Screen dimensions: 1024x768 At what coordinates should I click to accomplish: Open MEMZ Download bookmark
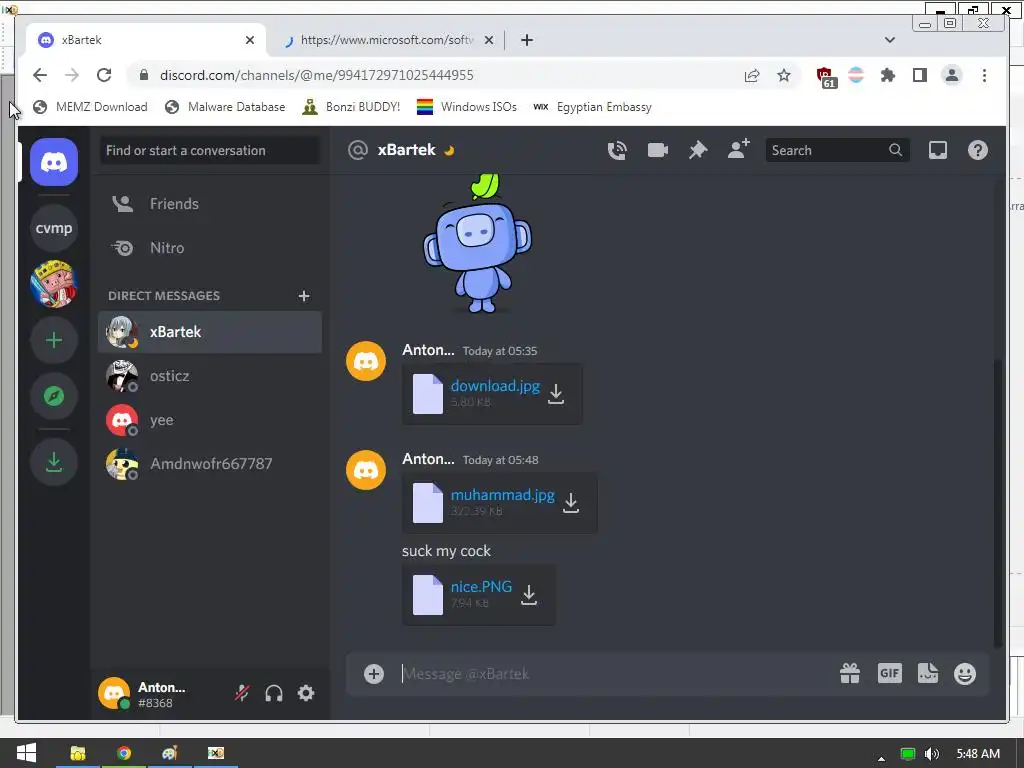point(90,107)
